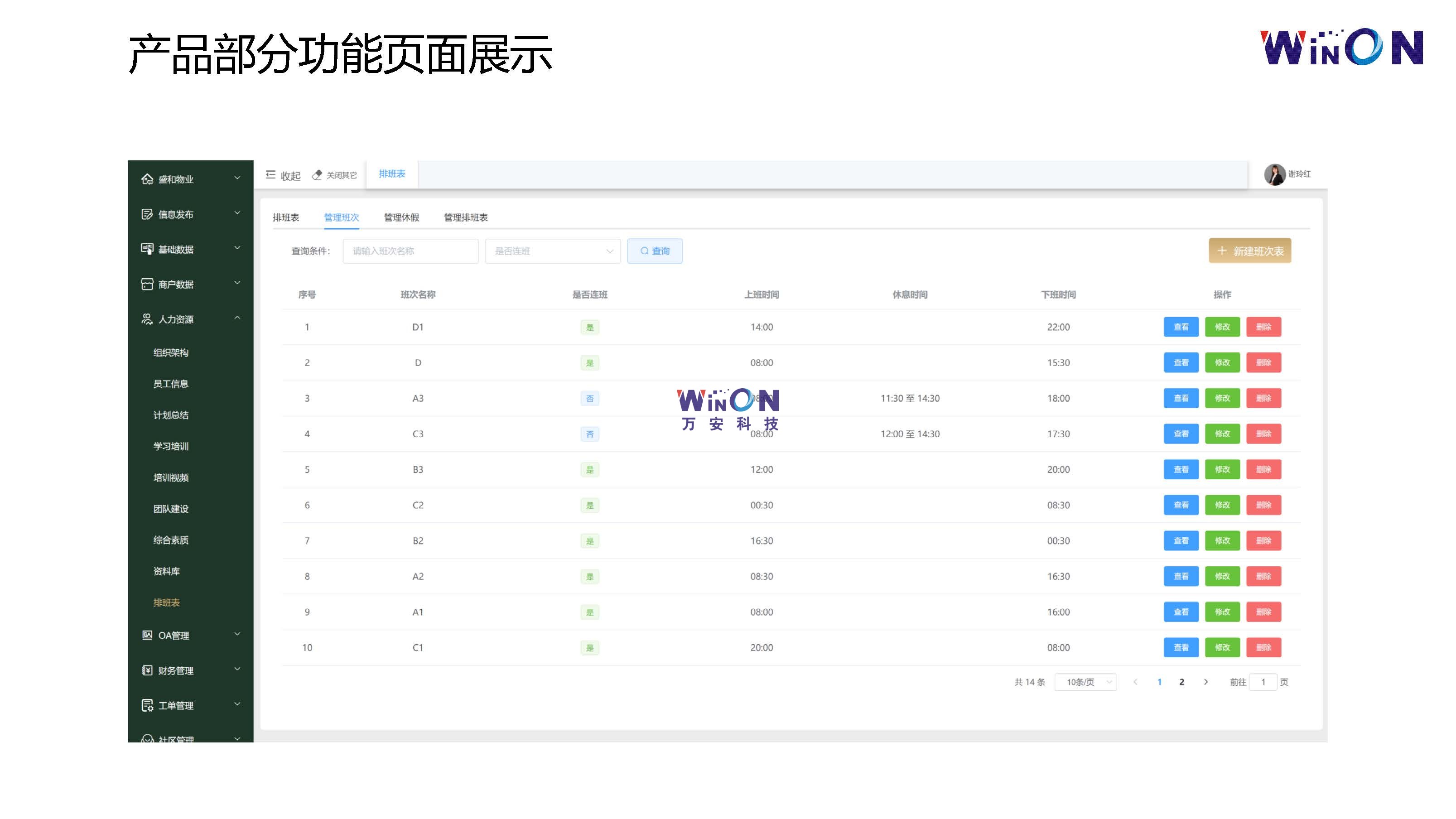The width and height of the screenshot is (1456, 819).
Task: Open 资料库 in sidebar
Action: coord(167,571)
